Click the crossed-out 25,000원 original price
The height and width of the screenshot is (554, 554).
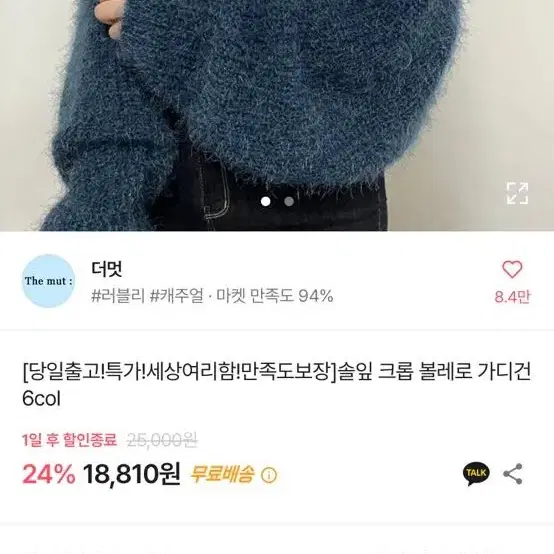pos(162,440)
